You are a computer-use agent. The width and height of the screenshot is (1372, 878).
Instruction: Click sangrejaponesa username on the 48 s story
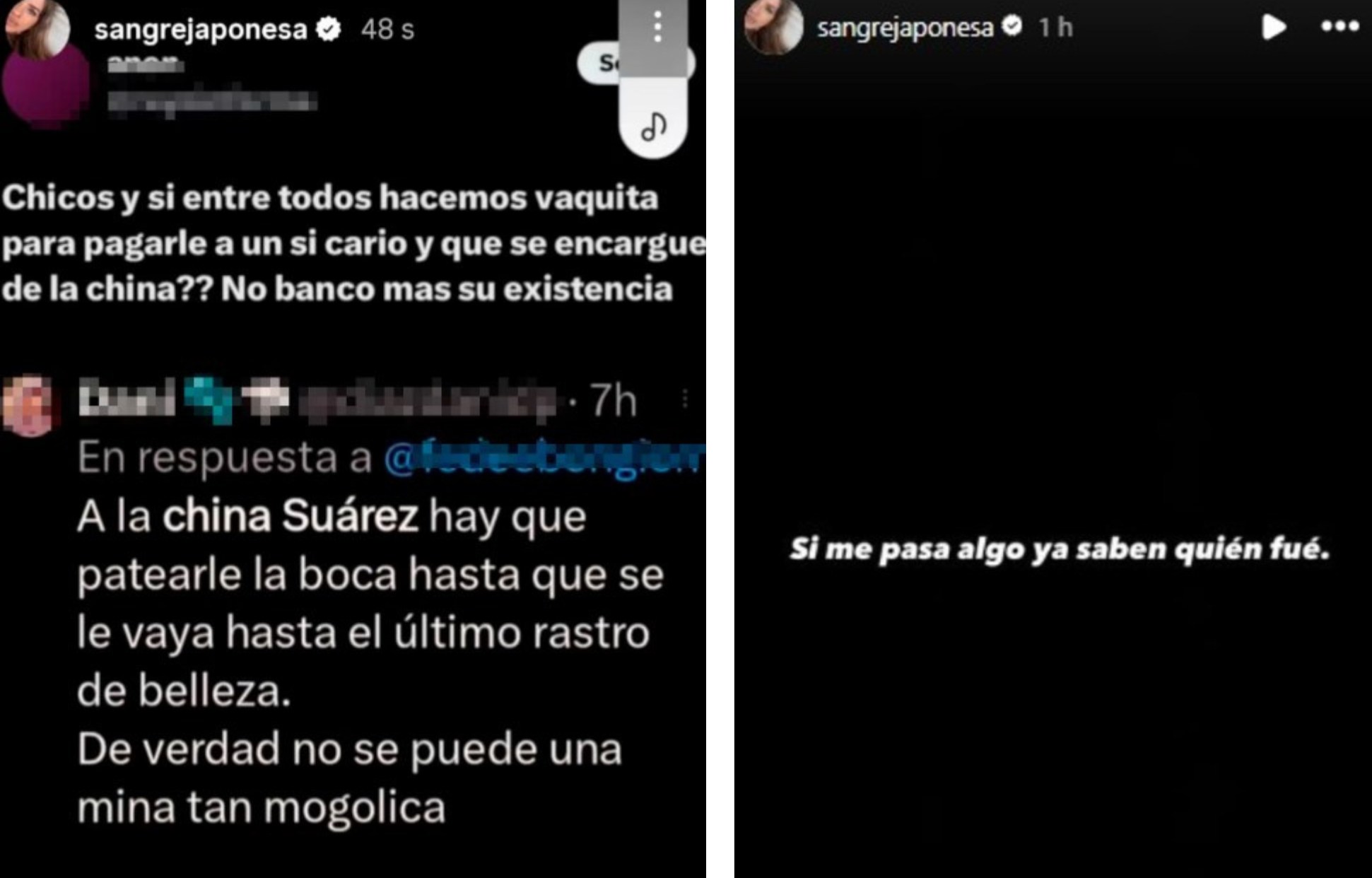coord(201,30)
